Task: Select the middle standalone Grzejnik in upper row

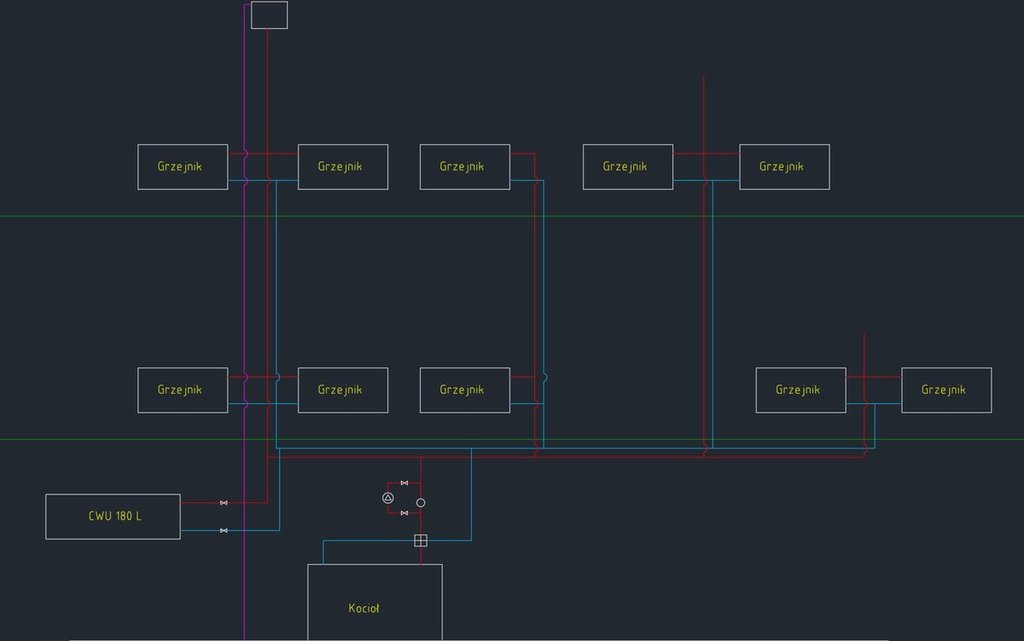Action: pos(464,167)
